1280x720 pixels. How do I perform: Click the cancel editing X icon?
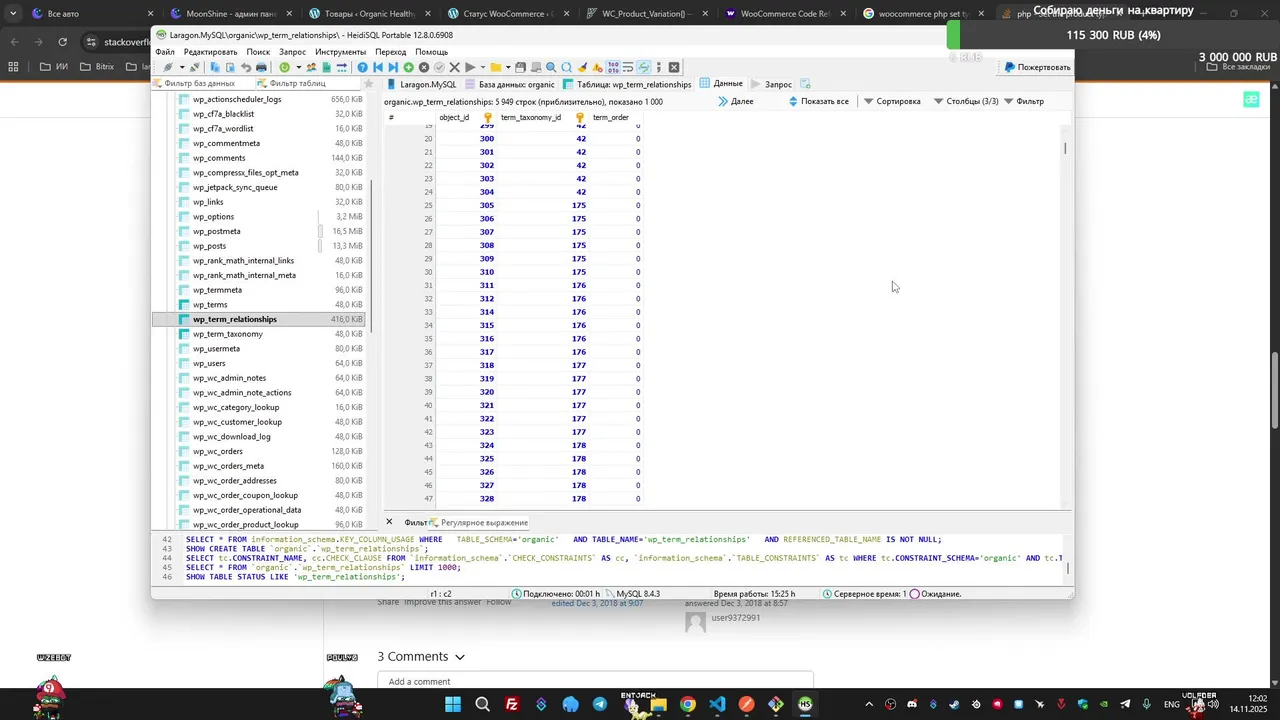[x=455, y=67]
